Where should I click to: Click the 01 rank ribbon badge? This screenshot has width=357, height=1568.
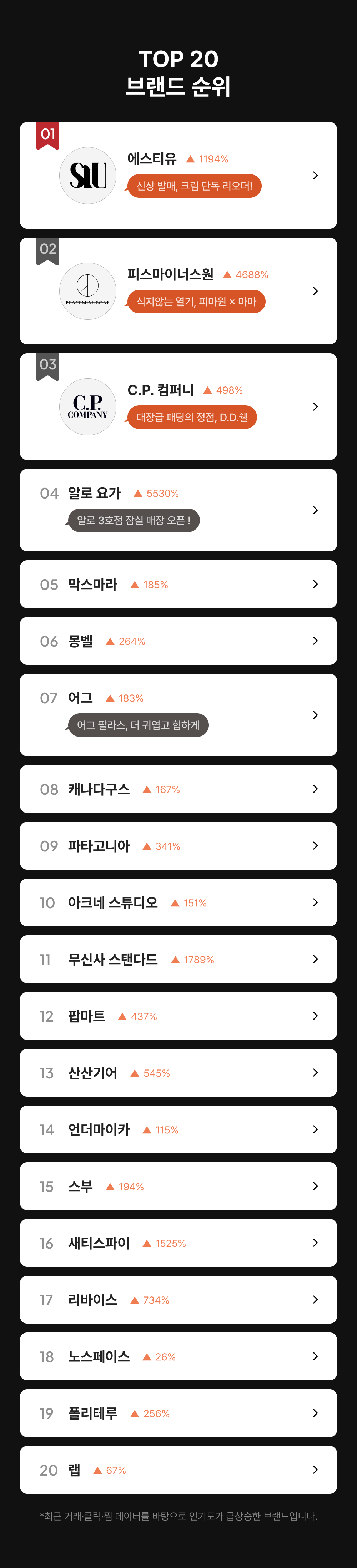pos(47,135)
